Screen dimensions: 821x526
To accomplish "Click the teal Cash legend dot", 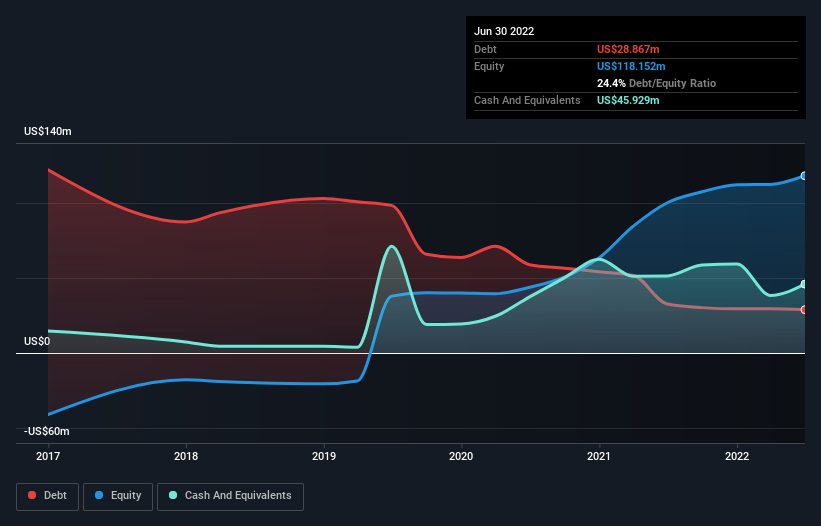I will (x=173, y=495).
